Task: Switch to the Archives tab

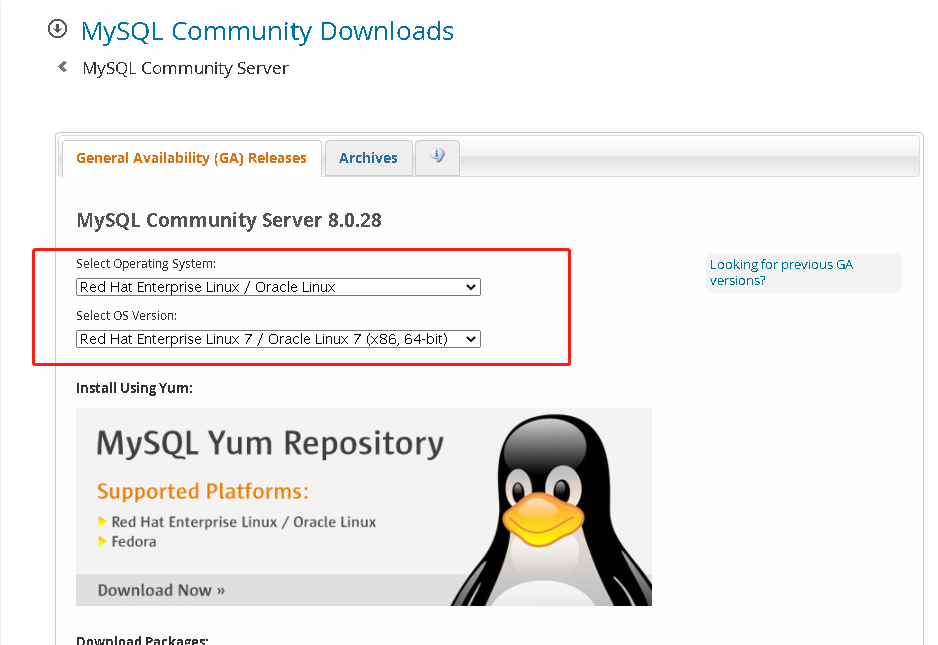Action: 368,158
